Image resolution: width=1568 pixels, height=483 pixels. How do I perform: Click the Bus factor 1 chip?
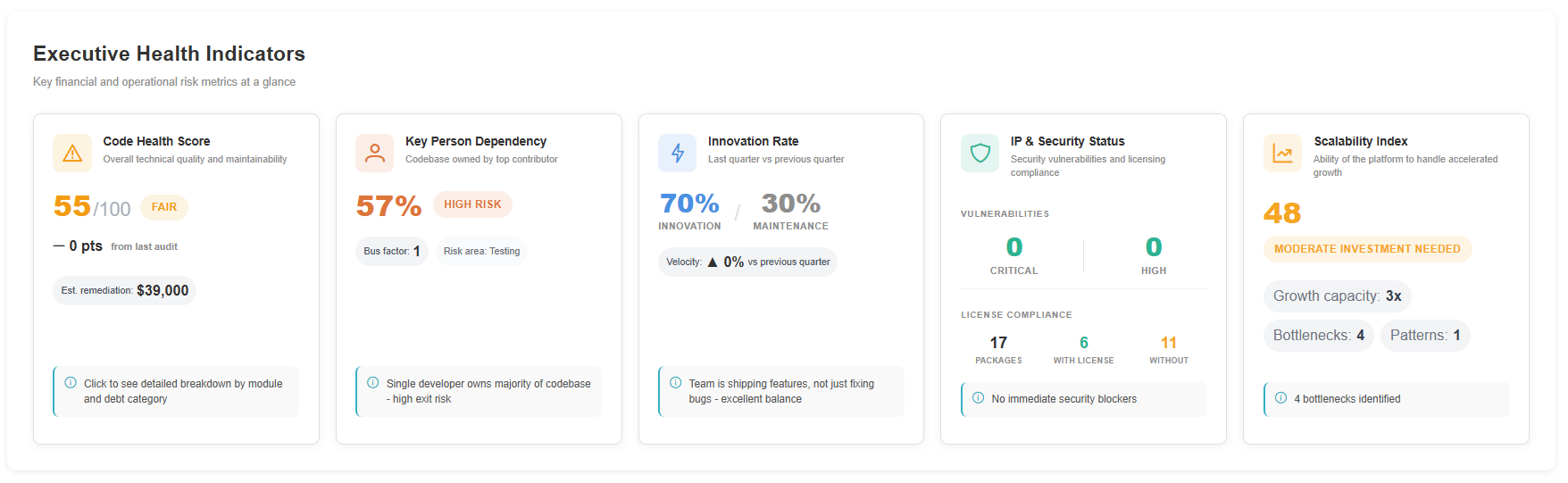click(x=392, y=252)
